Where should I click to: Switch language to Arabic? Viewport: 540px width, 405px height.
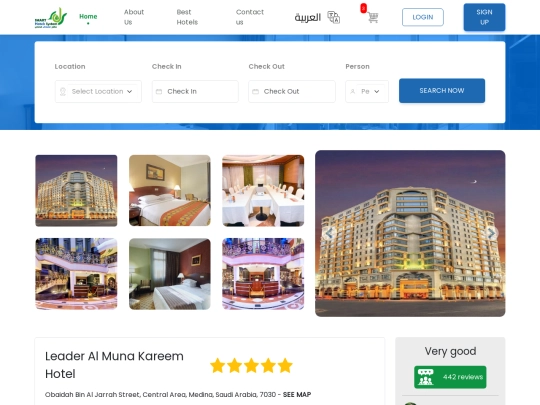pyautogui.click(x=308, y=17)
